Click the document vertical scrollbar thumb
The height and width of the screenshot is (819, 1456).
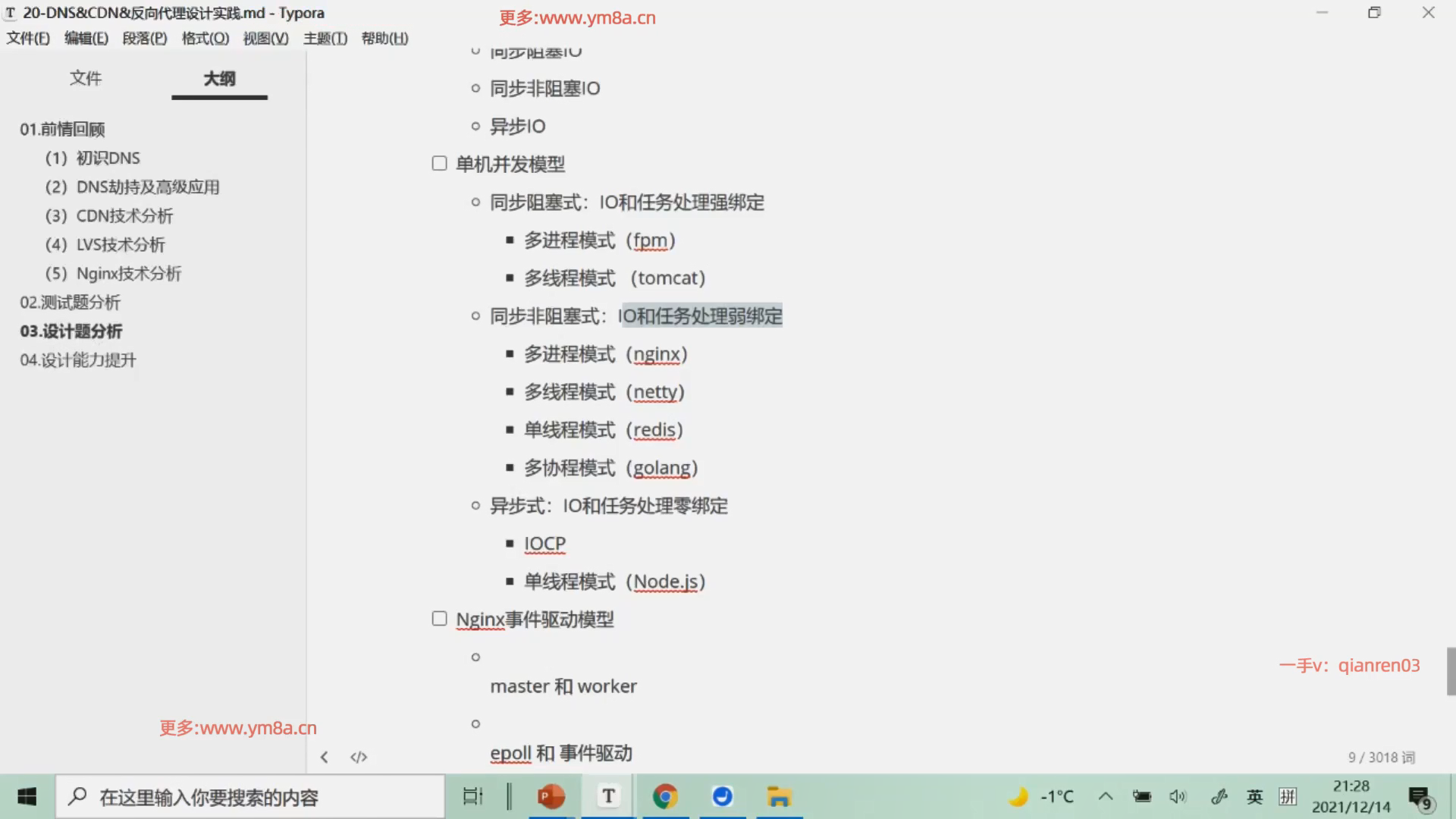[1450, 671]
